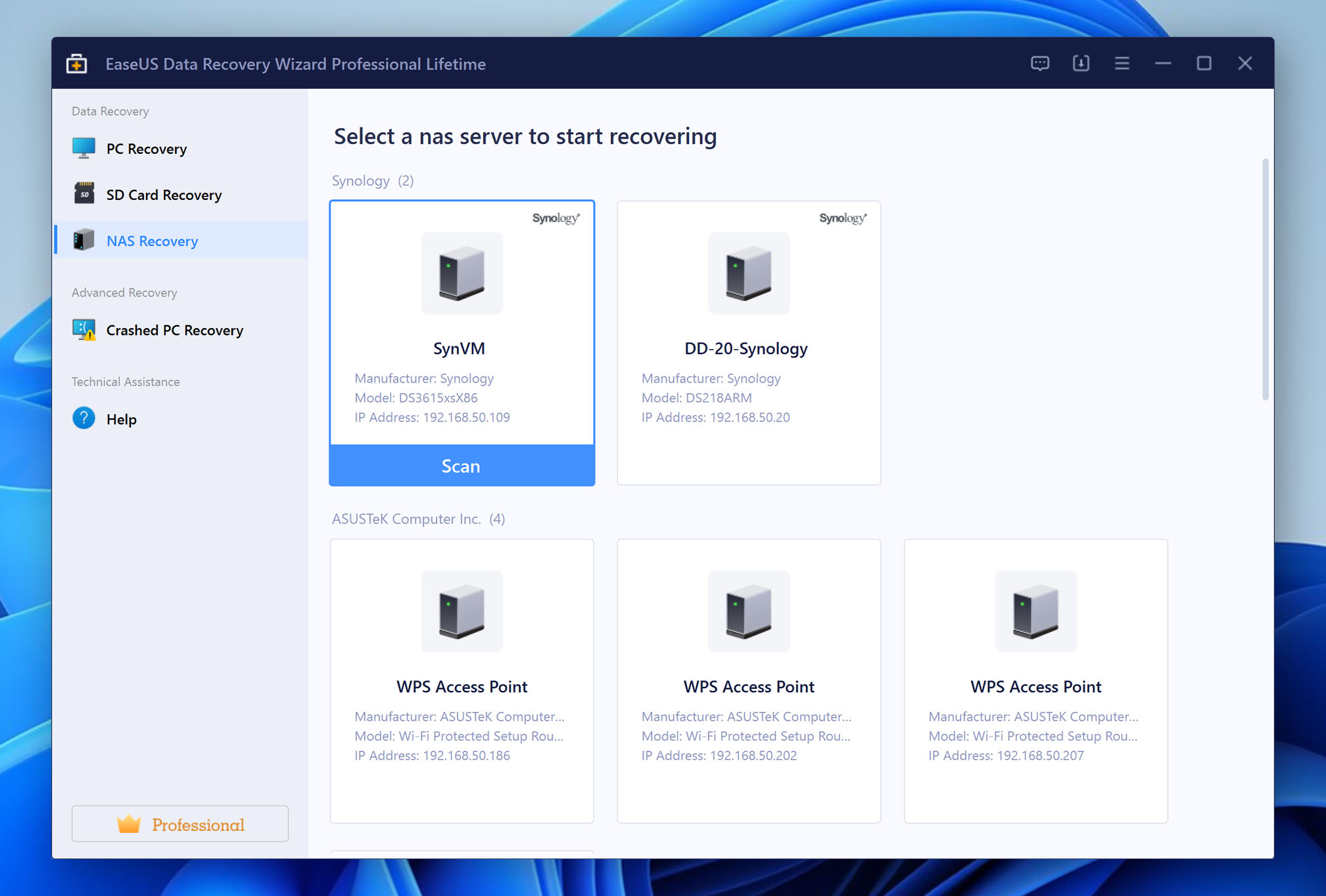Open the feedback chat icon in title bar
This screenshot has height=896, width=1326.
tap(1040, 63)
